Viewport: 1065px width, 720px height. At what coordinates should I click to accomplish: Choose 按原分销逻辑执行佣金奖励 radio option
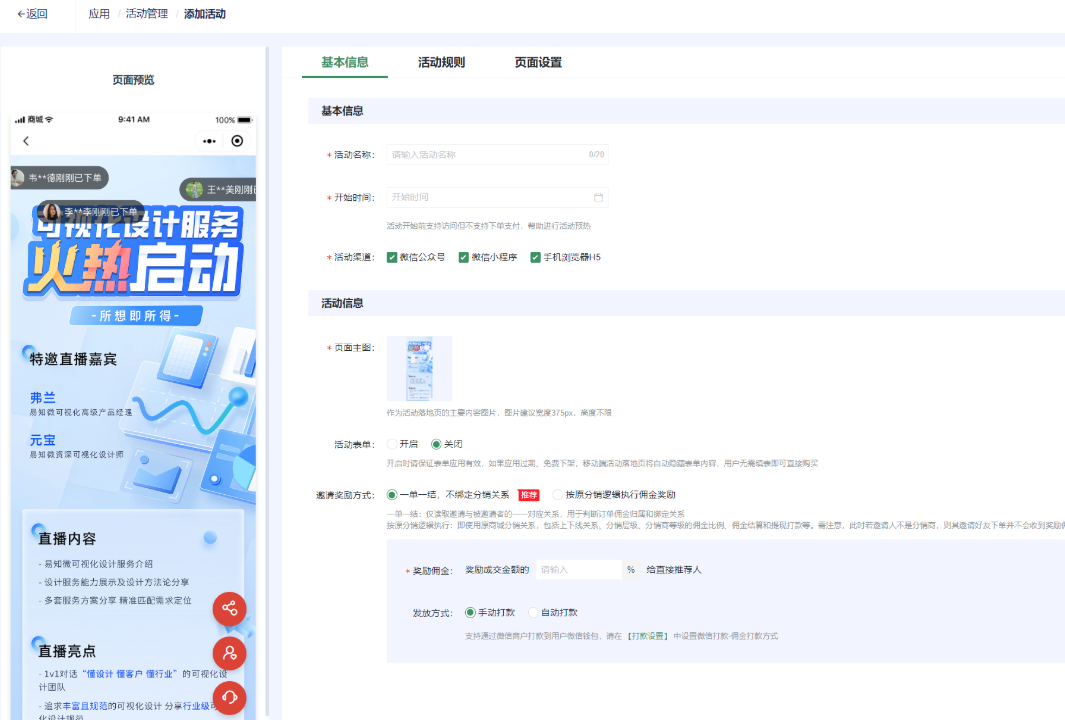(x=558, y=494)
